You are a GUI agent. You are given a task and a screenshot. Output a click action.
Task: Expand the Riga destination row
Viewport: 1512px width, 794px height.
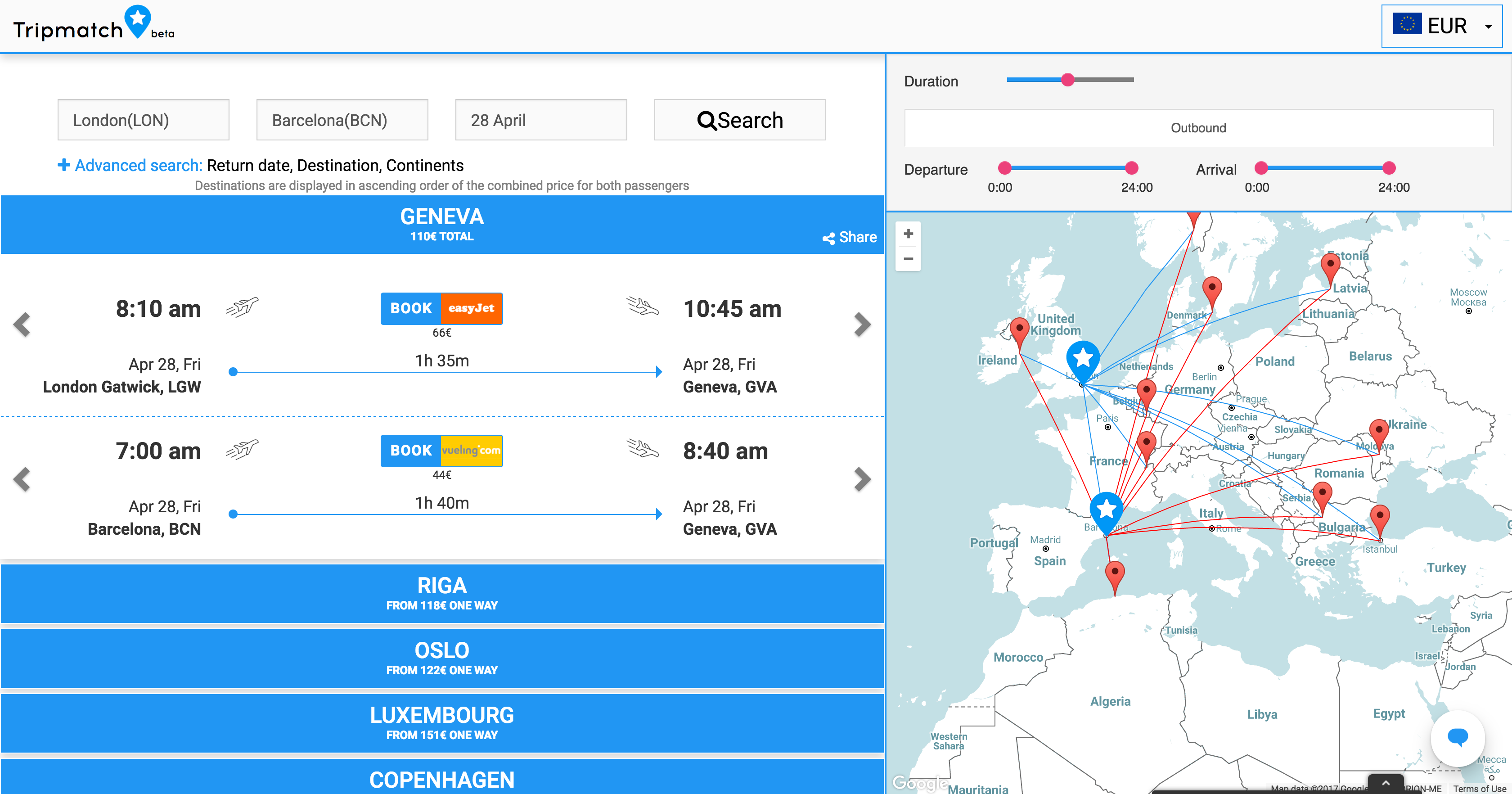pyautogui.click(x=442, y=593)
